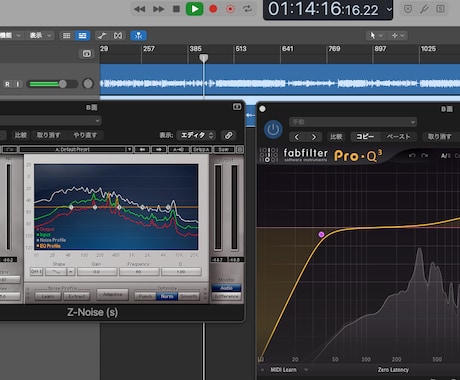Click the Pro-Q 3 undo arrow icon
This screenshot has height=380, width=460.
[412, 156]
